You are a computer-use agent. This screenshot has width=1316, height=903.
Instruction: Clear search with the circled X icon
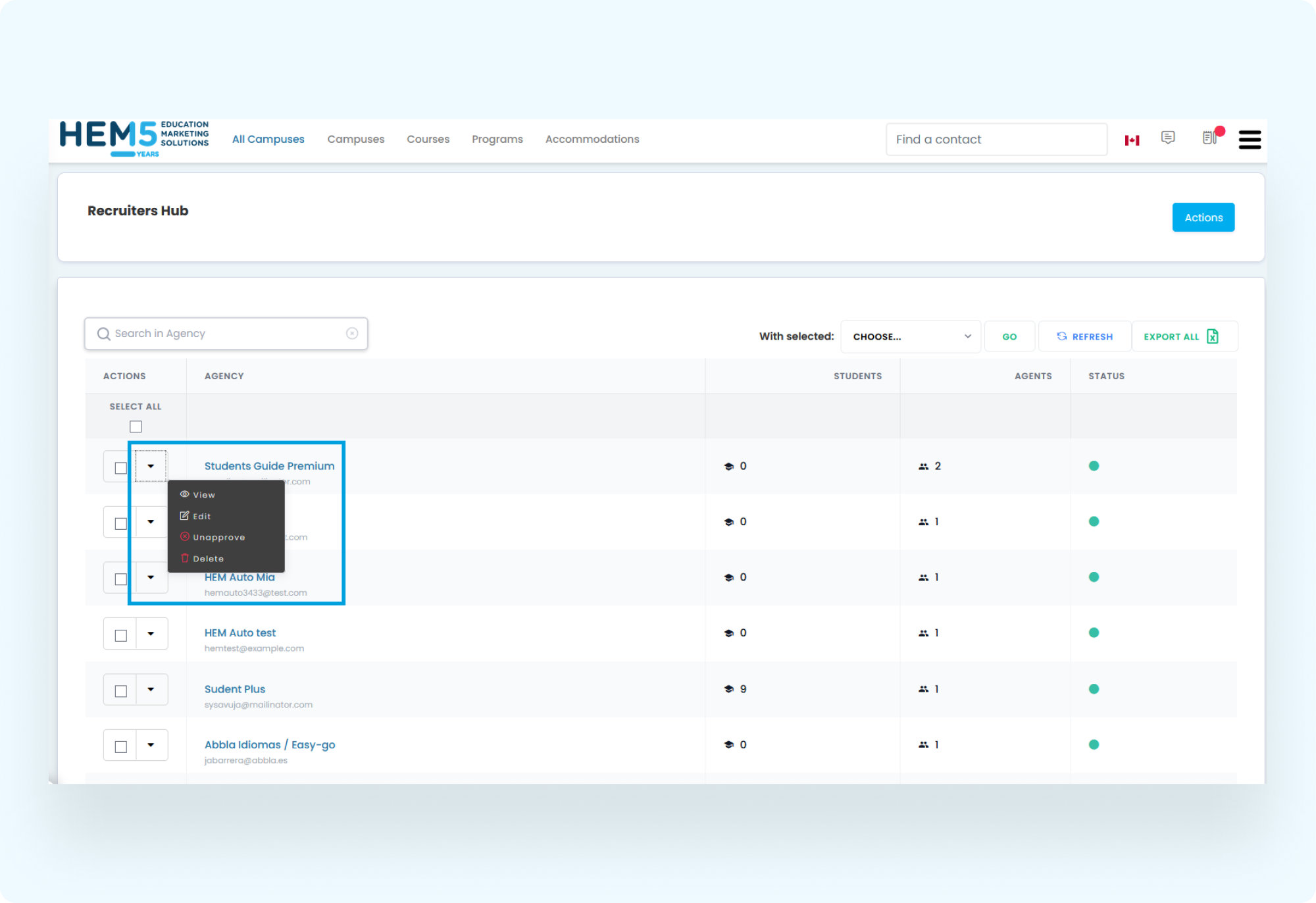point(352,334)
